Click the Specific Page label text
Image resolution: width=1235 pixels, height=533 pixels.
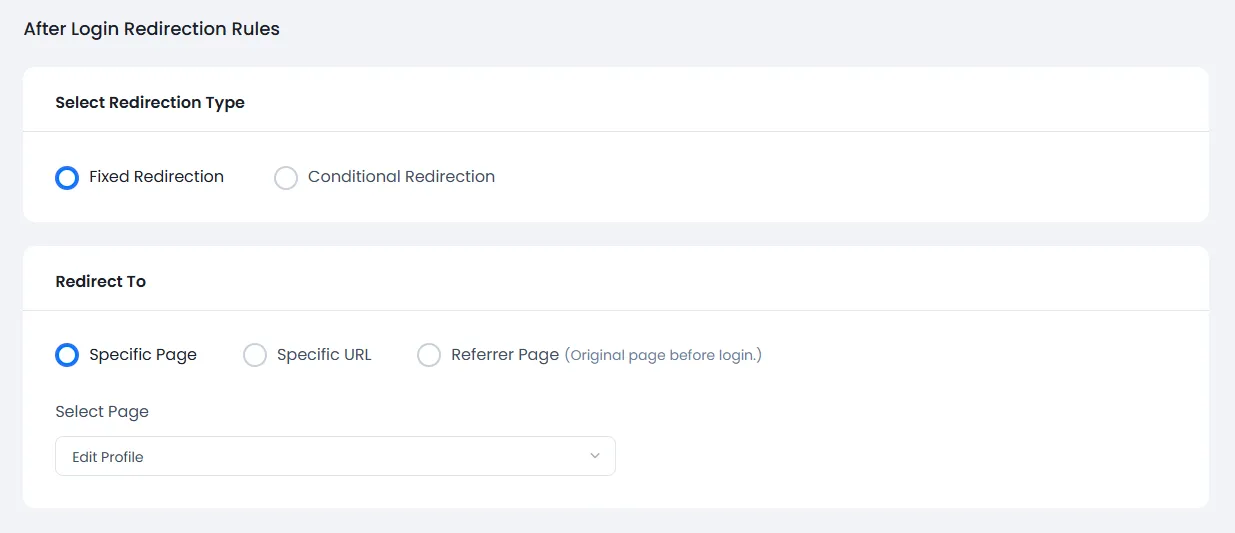pyautogui.click(x=143, y=355)
